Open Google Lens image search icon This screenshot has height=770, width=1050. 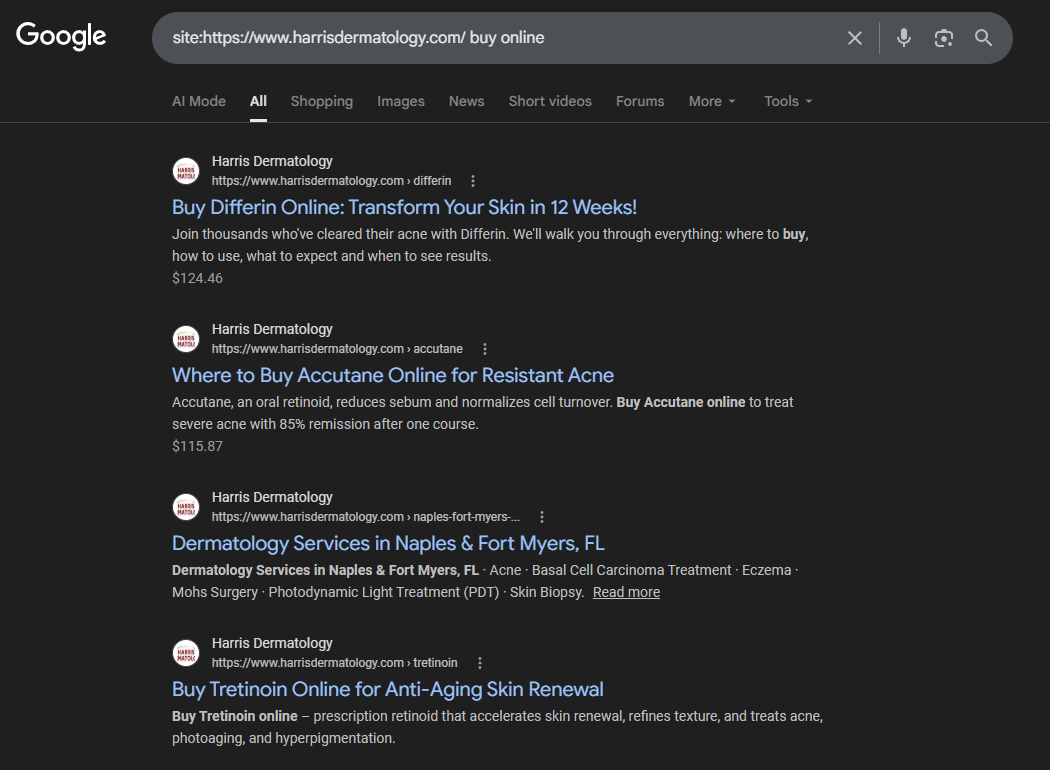tap(943, 38)
